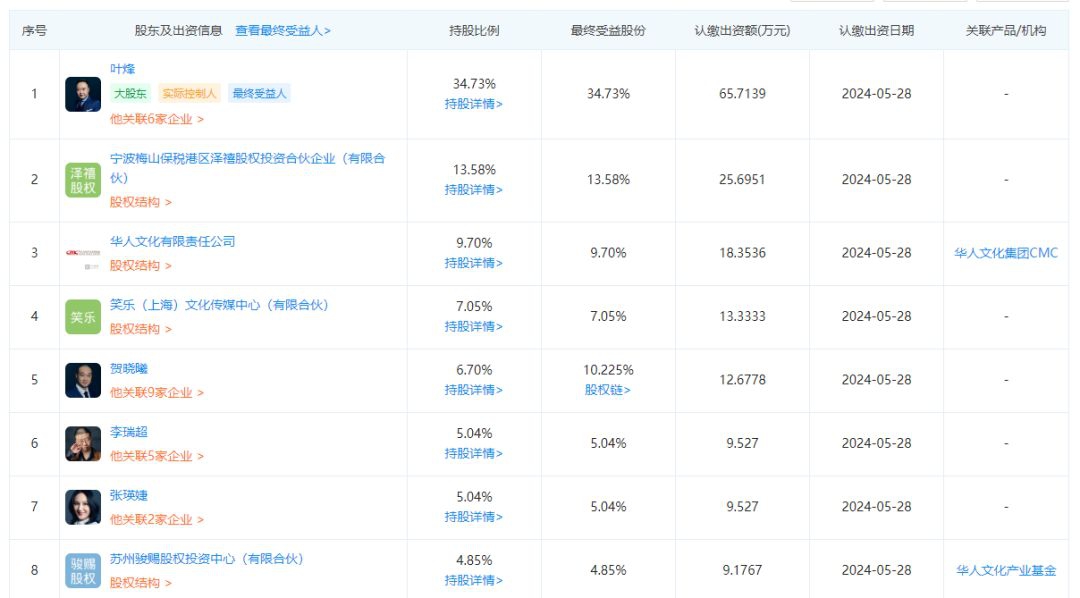Screen dimensions: 1080x598
Task: View 持股详情 for 13.58% holding
Action: tap(474, 189)
